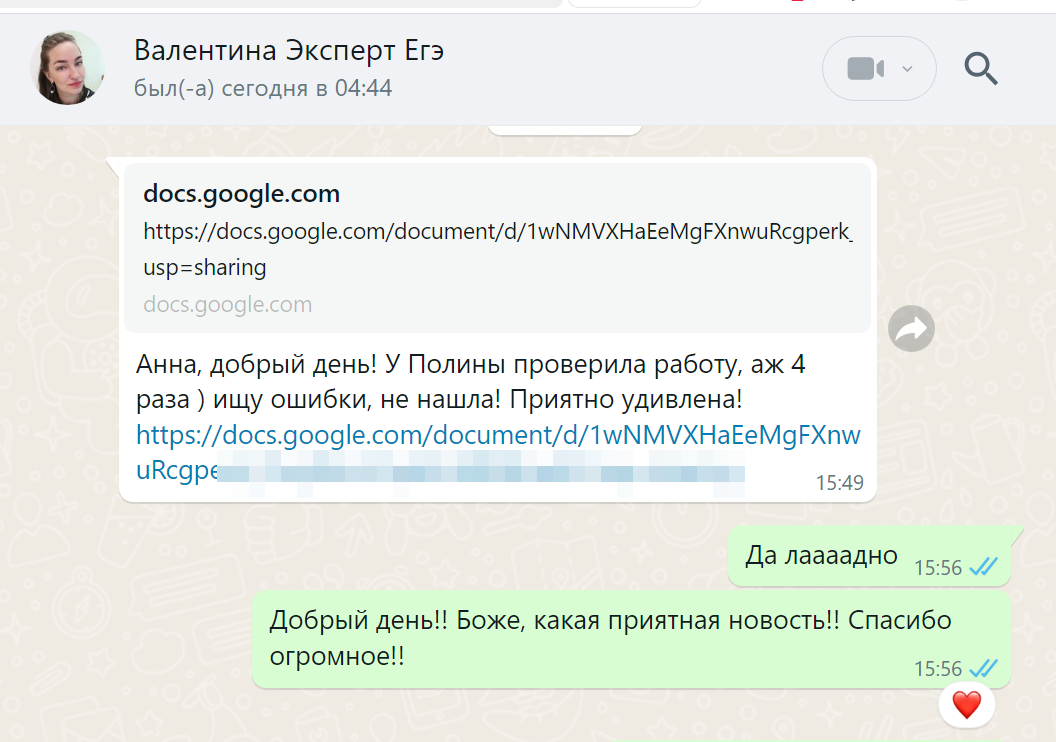
Task: Click the last seen status text
Action: pyautogui.click(x=263, y=88)
